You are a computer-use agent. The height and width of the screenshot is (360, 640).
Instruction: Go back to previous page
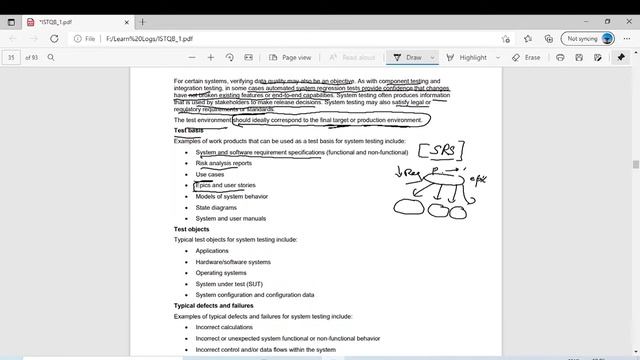click(13, 39)
